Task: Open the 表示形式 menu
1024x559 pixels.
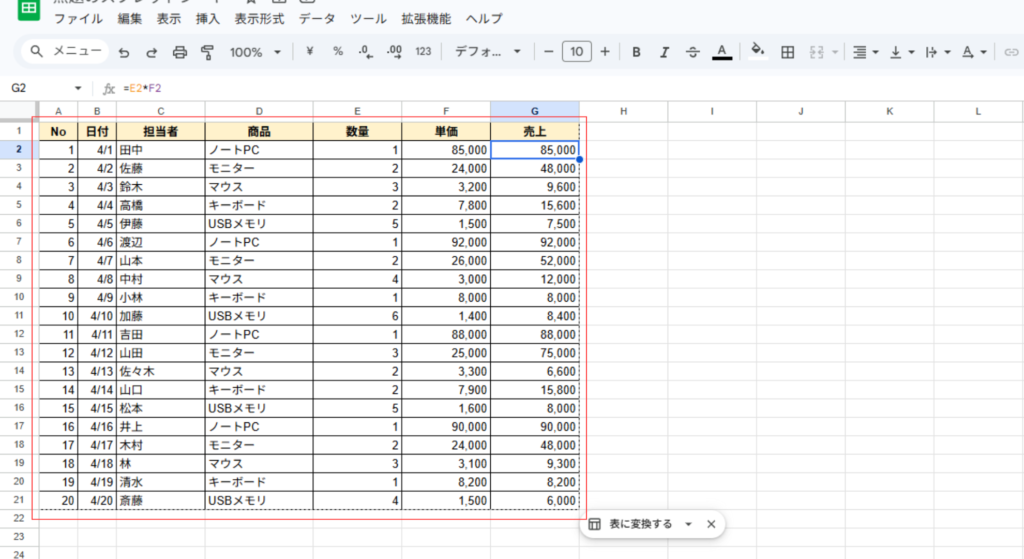Action: [259, 19]
